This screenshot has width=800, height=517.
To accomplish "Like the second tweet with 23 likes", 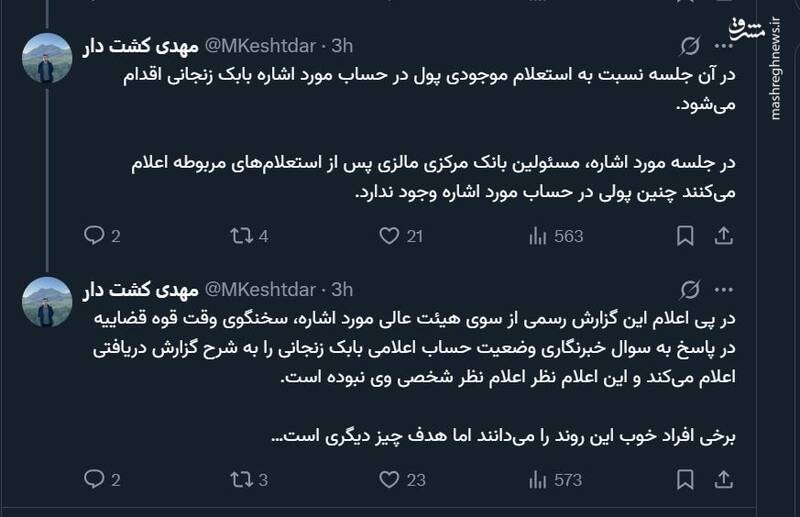I will (x=390, y=480).
